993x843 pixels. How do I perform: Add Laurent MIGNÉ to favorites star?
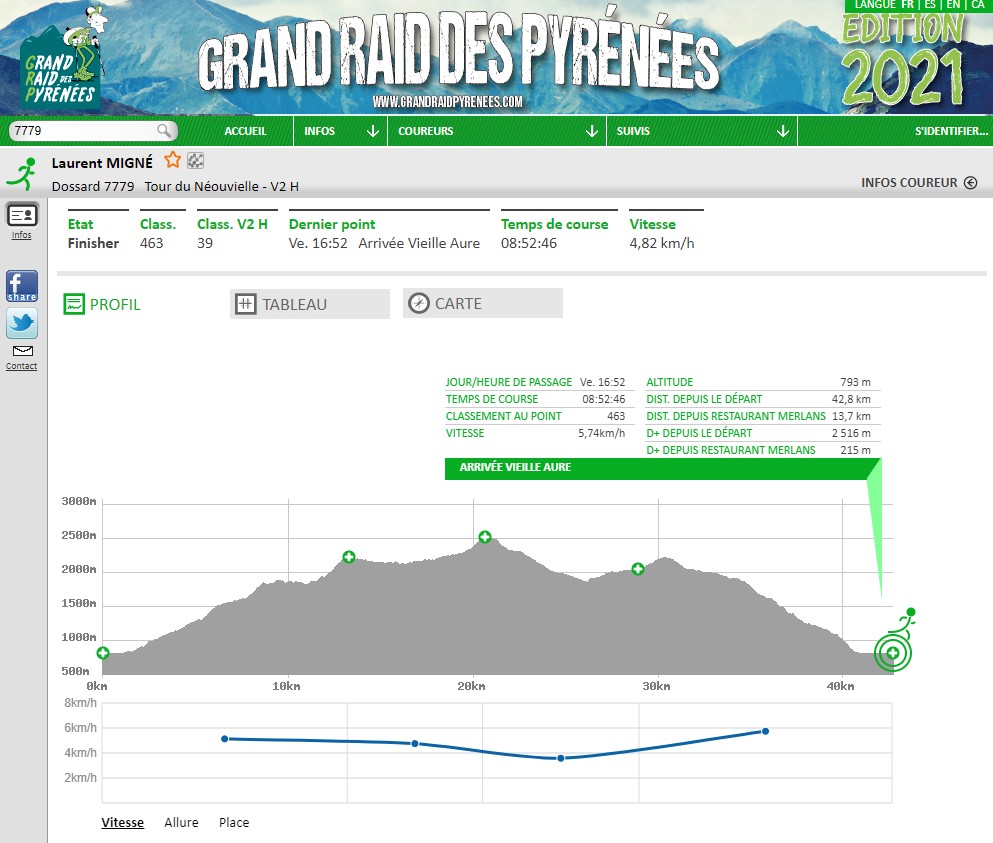click(x=172, y=160)
